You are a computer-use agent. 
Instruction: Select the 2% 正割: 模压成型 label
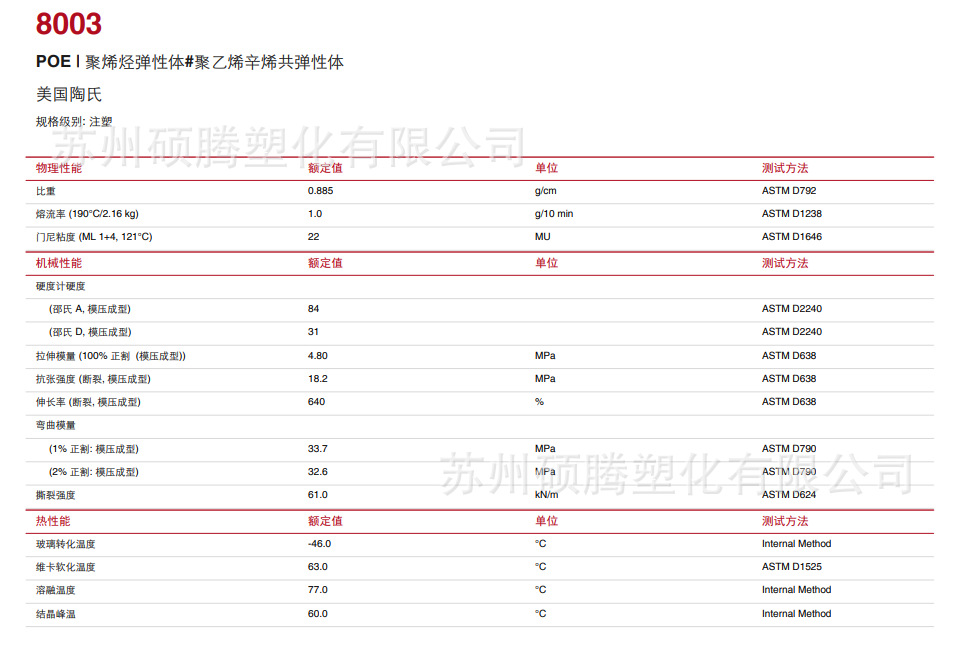93,472
